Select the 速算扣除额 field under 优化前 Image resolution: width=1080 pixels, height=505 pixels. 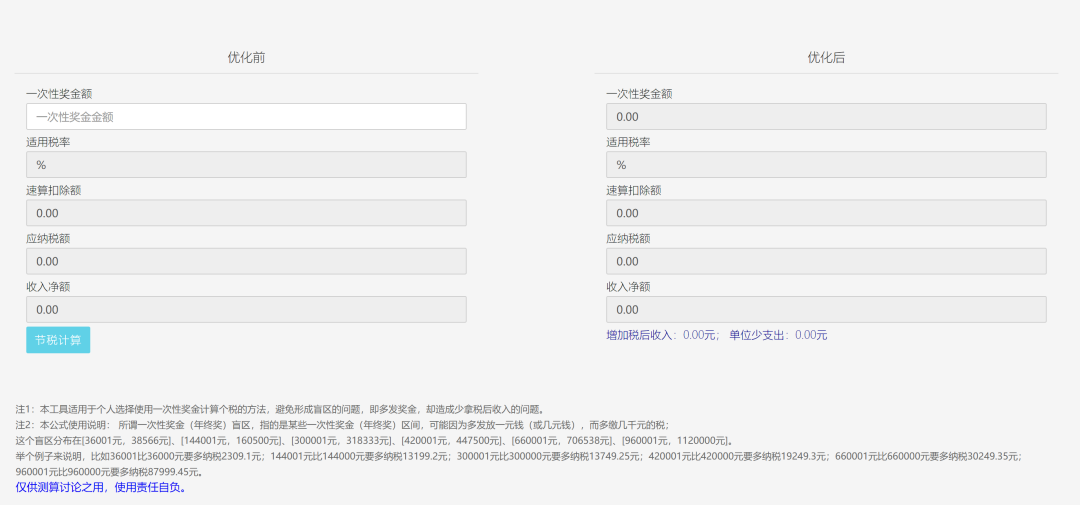pos(246,213)
